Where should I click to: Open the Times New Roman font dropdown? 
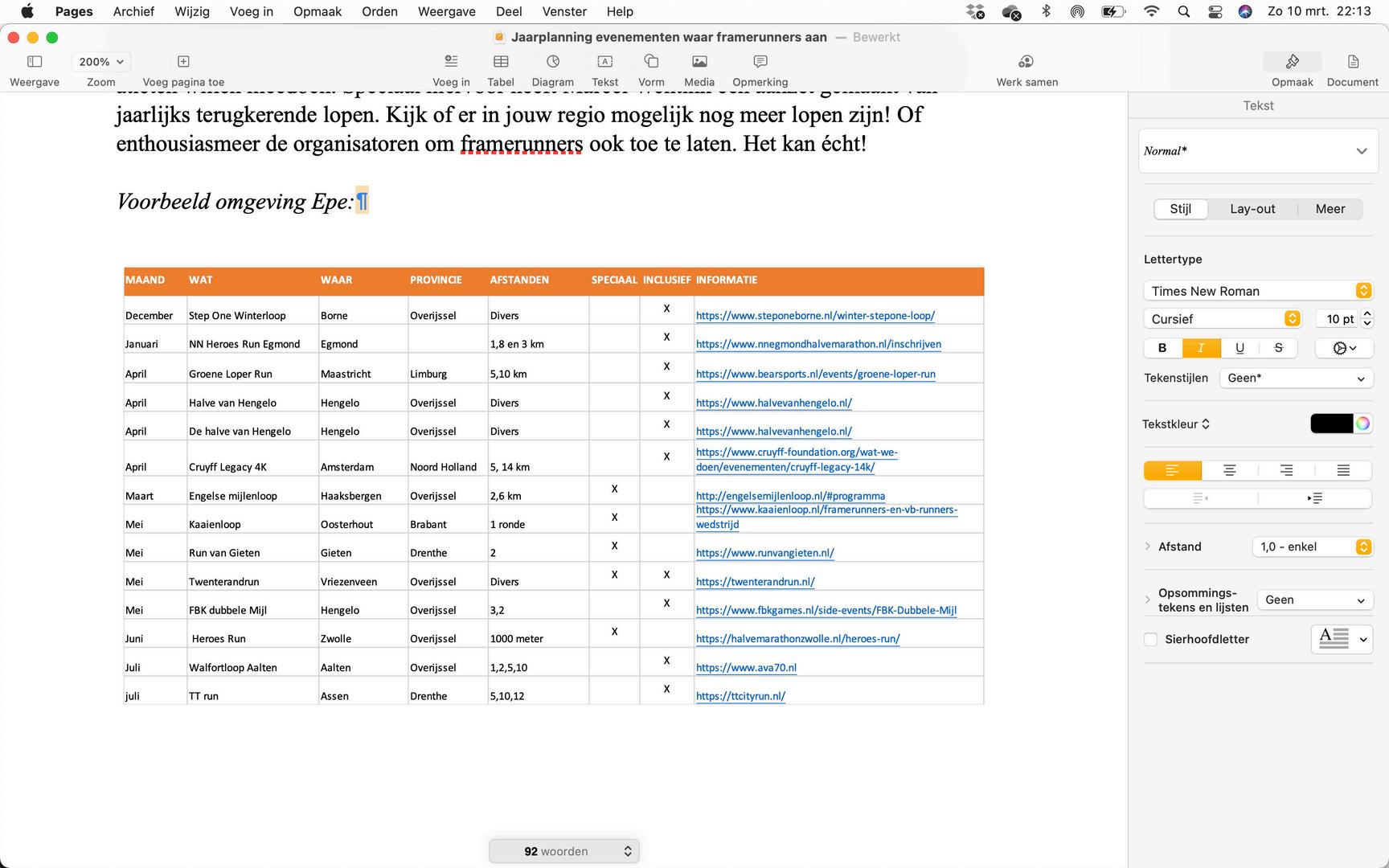(x=1258, y=291)
